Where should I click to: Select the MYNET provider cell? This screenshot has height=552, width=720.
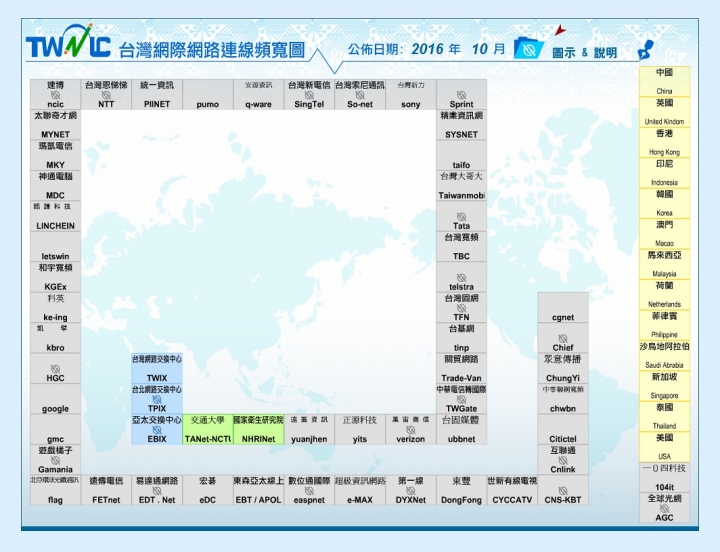(56, 124)
